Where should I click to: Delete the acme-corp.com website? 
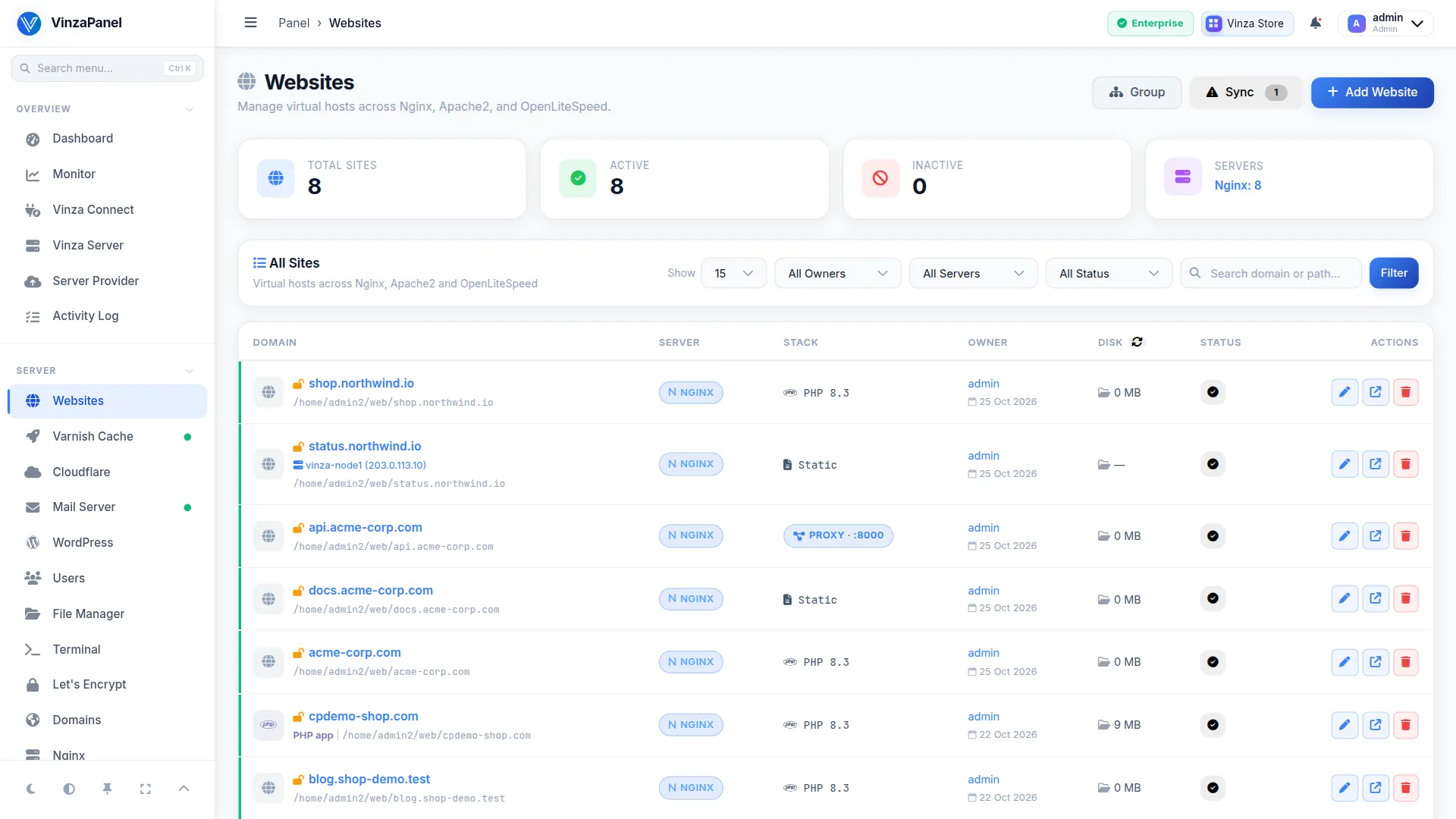pyautogui.click(x=1405, y=662)
